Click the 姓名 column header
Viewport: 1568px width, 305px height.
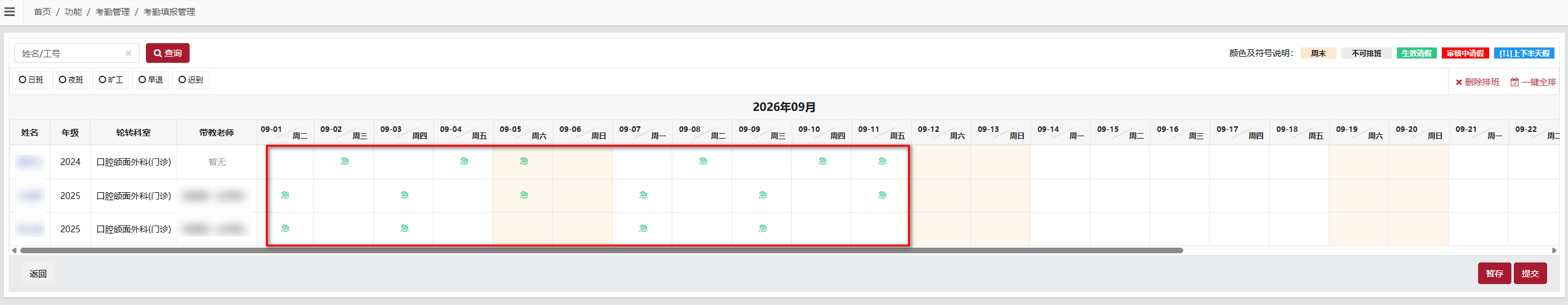click(x=30, y=132)
